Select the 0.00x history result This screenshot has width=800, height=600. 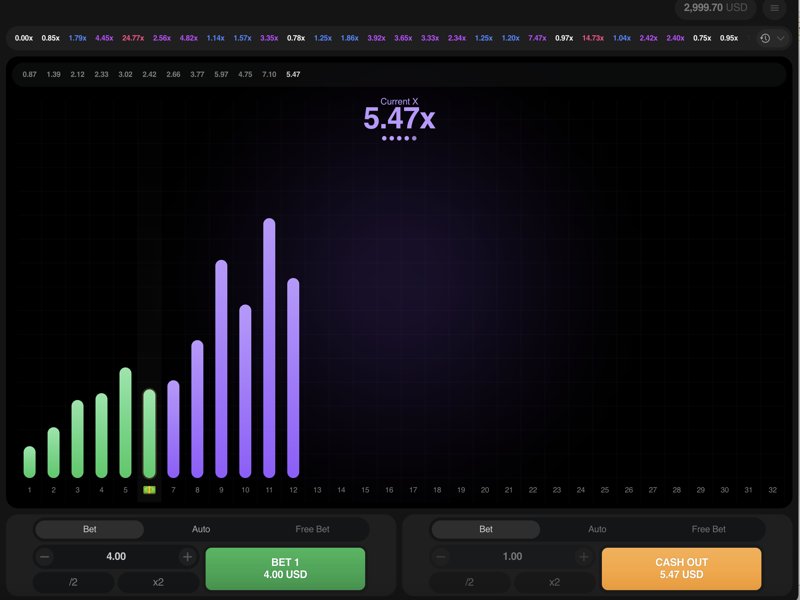24,38
